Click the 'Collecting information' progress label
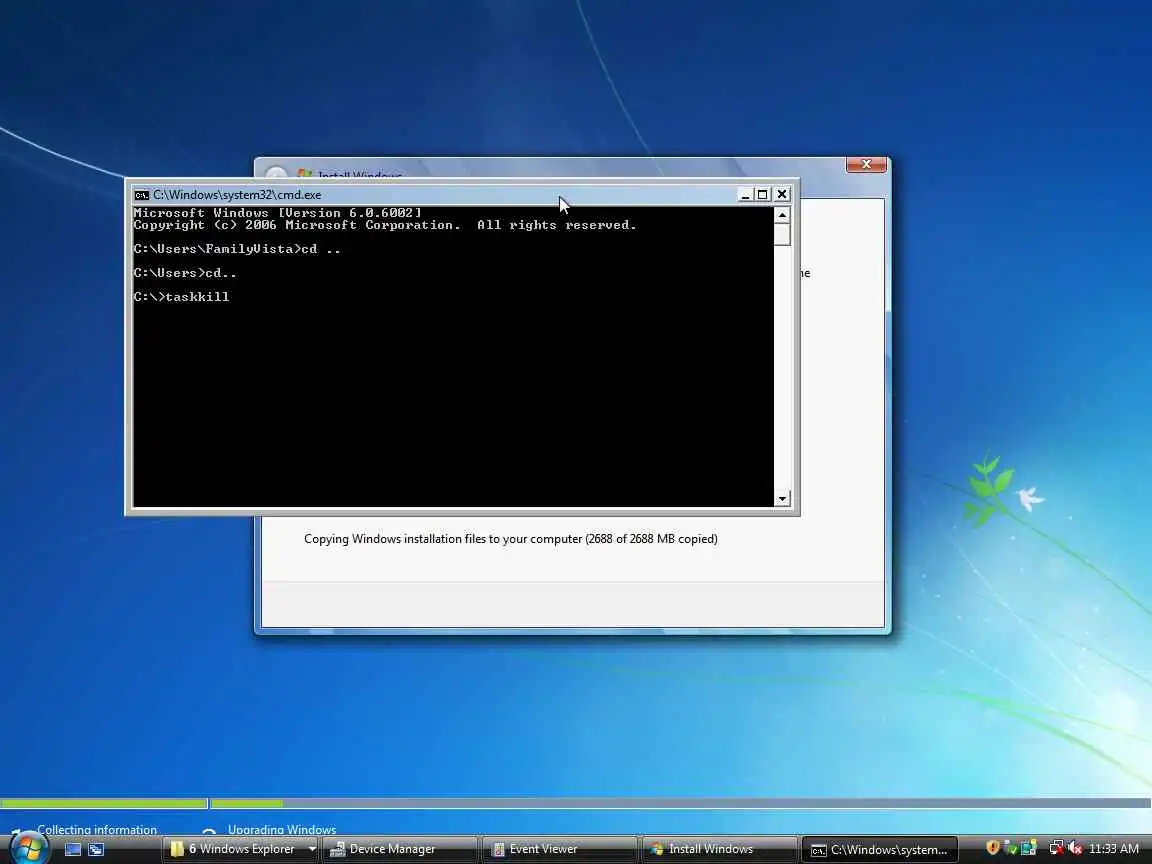Image resolution: width=1152 pixels, height=864 pixels. [x=97, y=829]
